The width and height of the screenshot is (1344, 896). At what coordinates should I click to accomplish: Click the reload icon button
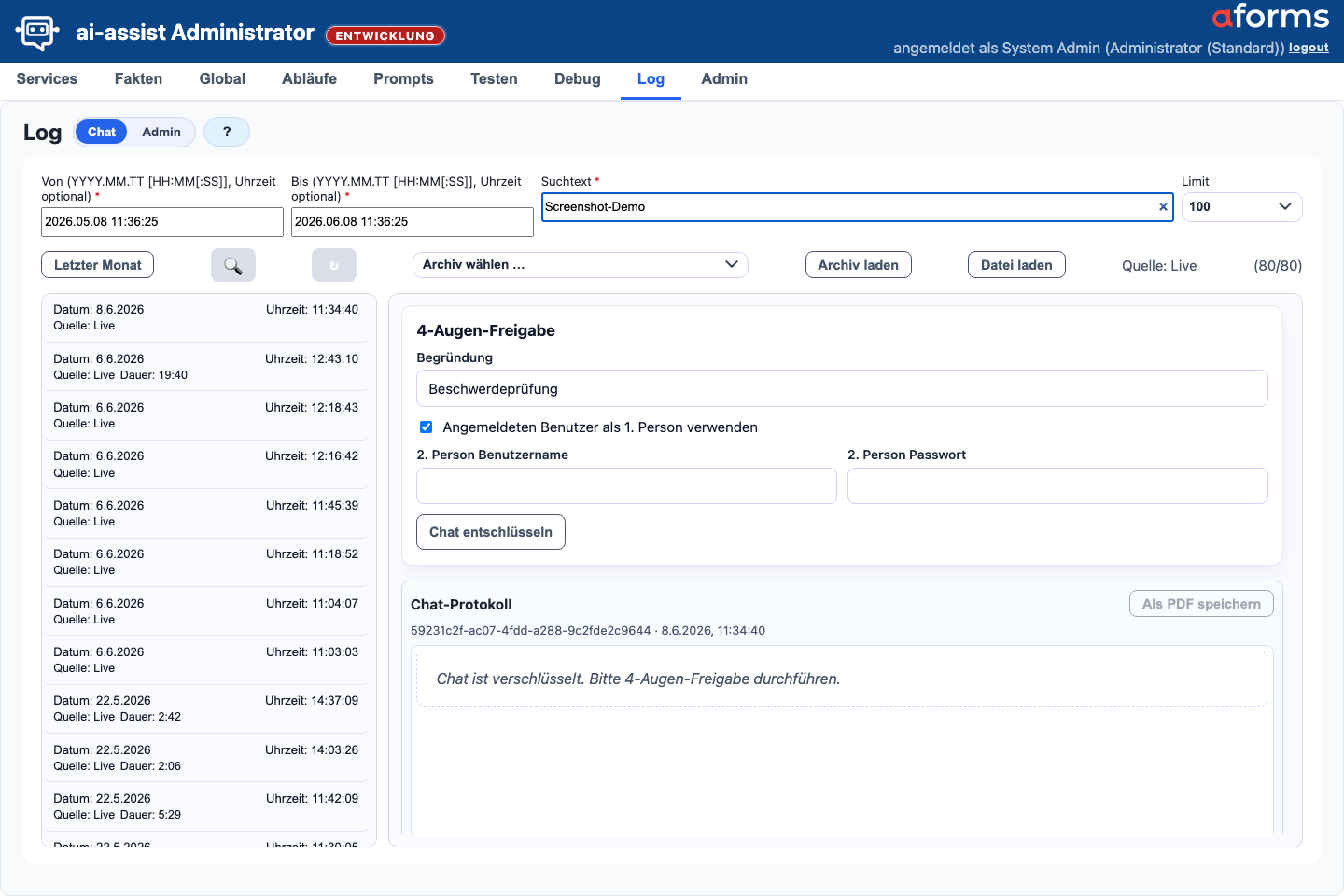point(334,265)
